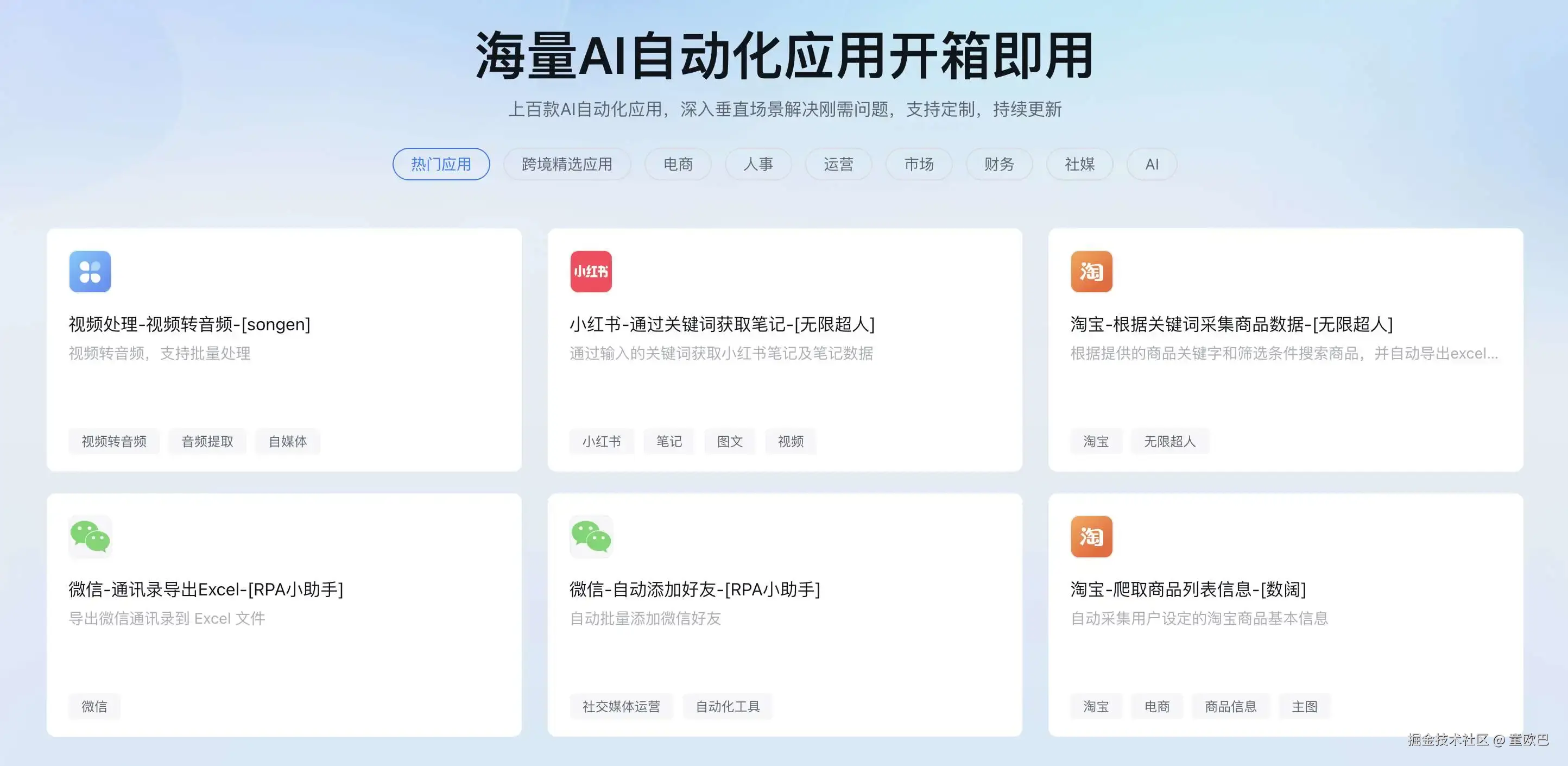Click the orange 淘 icon on the 爬取商品列表信息 card

1091,536
